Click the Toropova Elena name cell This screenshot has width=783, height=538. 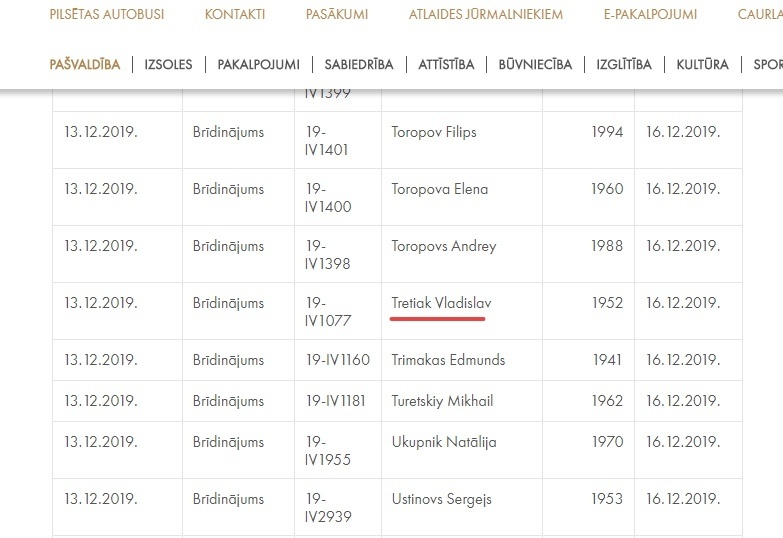coord(462,197)
